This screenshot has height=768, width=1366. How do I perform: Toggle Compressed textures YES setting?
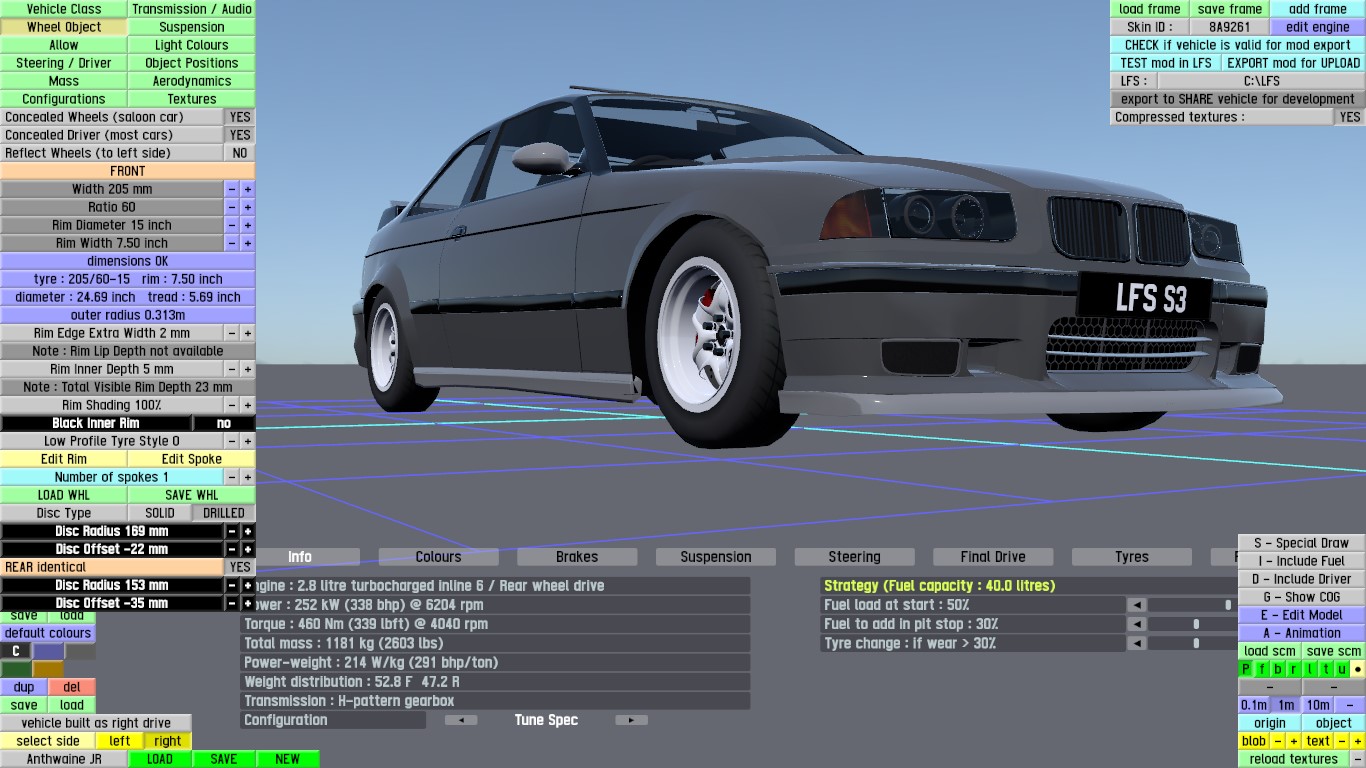1350,117
